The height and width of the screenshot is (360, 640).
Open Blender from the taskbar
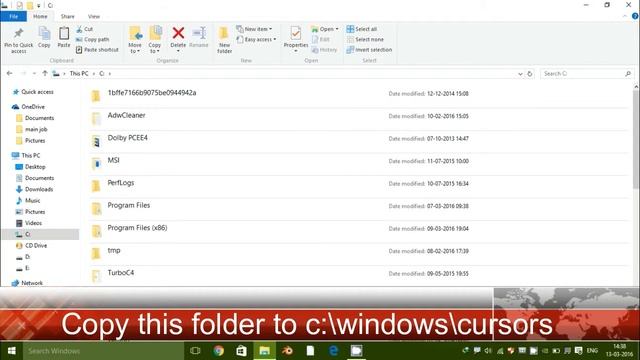pyautogui.click(x=287, y=351)
